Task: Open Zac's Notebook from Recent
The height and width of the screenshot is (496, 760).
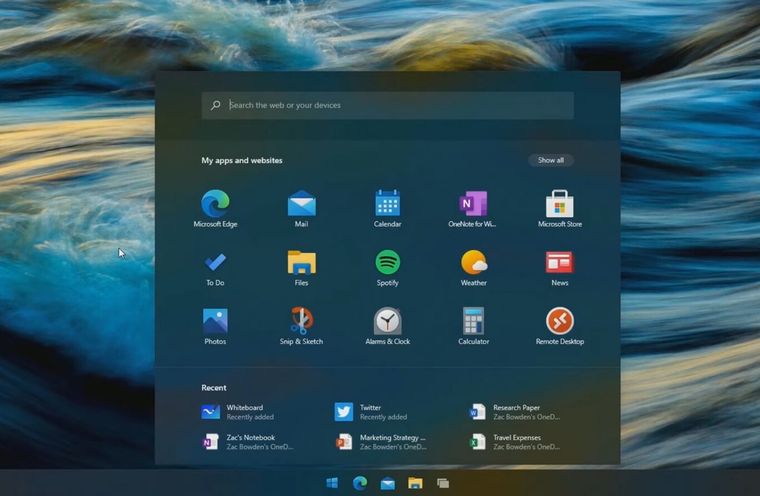Action: pyautogui.click(x=248, y=442)
